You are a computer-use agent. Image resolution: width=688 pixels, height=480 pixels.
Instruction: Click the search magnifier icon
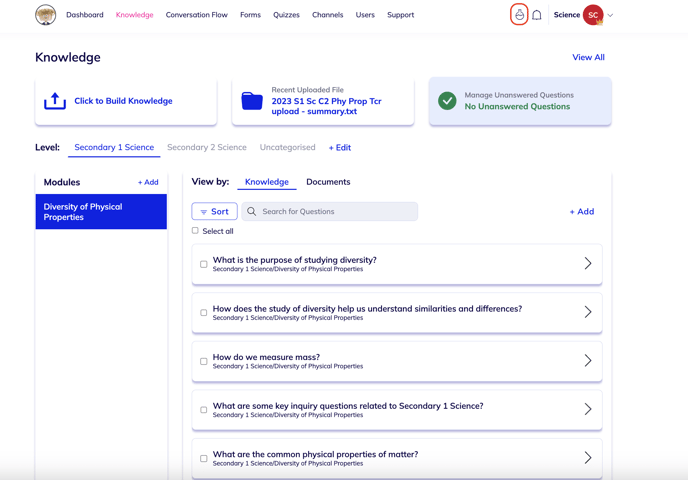click(x=251, y=211)
